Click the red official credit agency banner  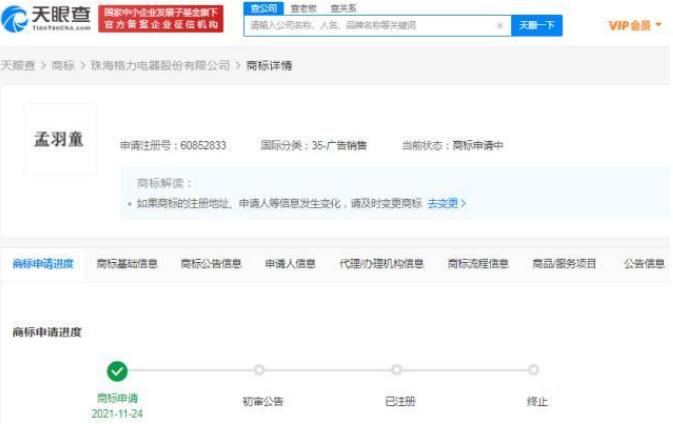click(x=161, y=19)
